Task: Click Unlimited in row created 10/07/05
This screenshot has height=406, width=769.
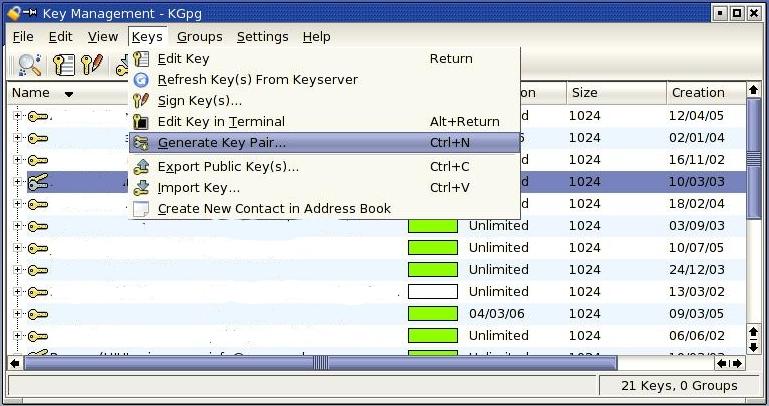Action: click(x=499, y=248)
